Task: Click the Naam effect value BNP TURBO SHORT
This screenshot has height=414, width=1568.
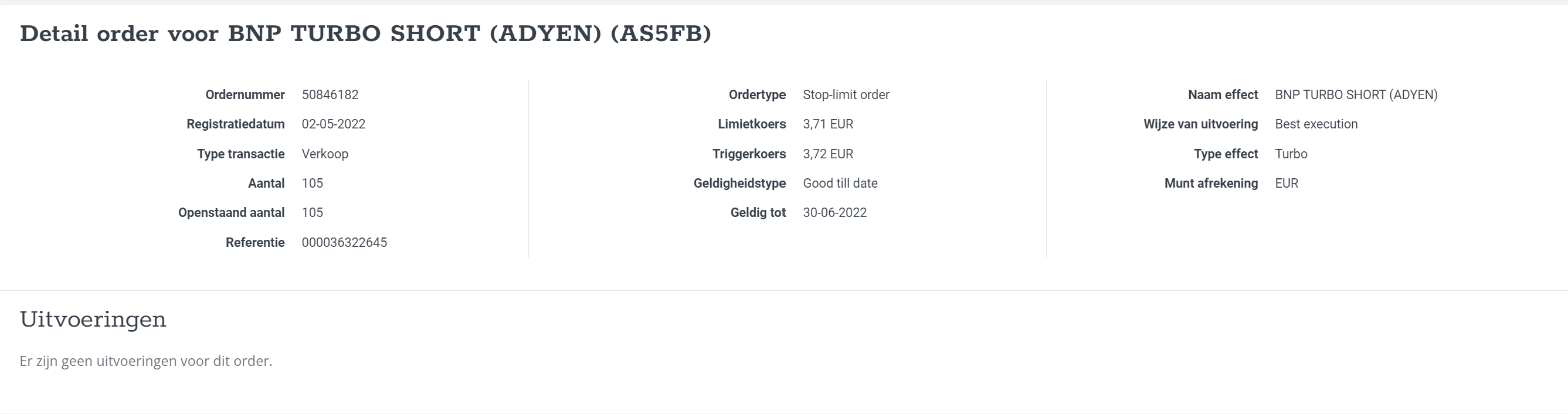Action: coord(1356,95)
